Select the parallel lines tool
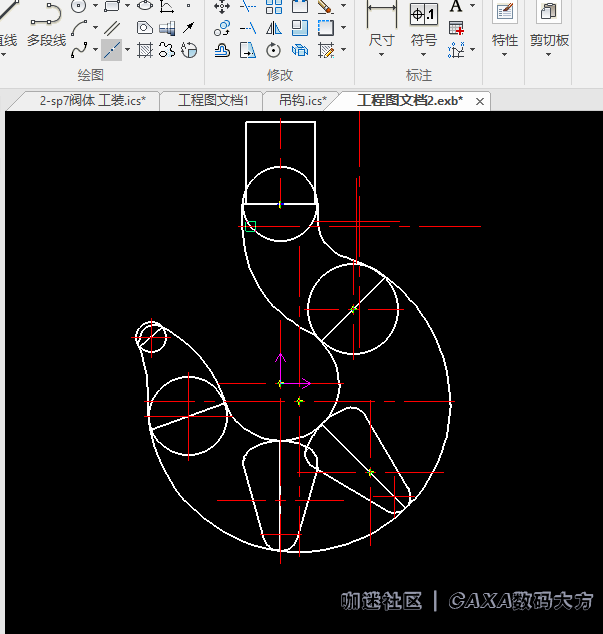This screenshot has height=634, width=603. point(111,28)
